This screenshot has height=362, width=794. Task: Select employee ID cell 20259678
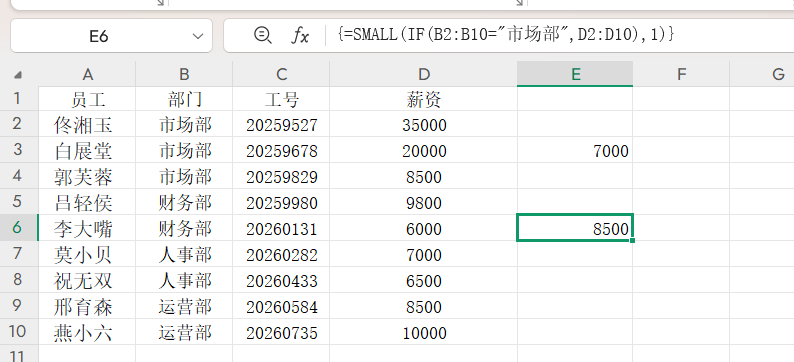coord(281,150)
